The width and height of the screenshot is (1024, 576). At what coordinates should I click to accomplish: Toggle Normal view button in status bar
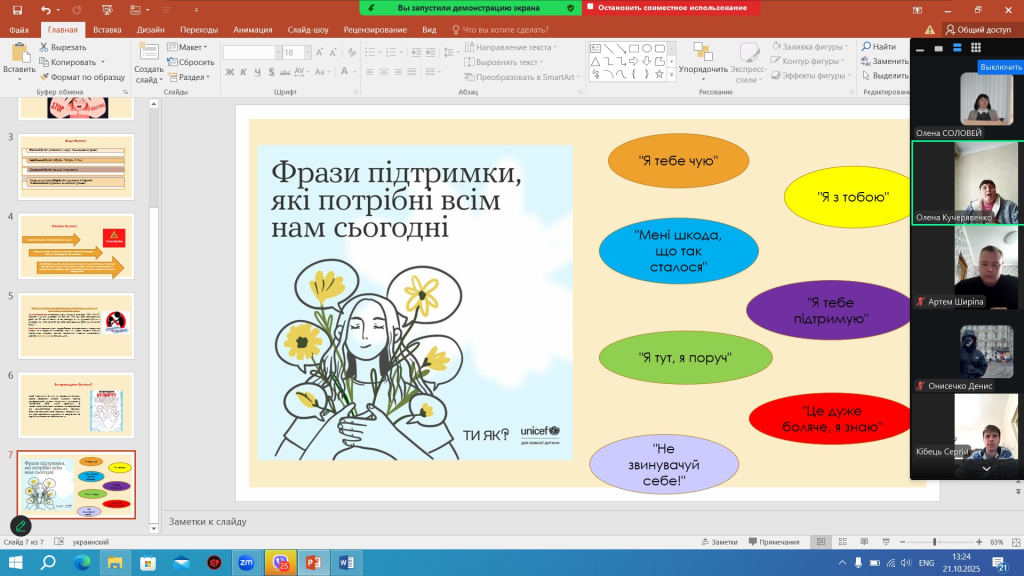[x=821, y=542]
